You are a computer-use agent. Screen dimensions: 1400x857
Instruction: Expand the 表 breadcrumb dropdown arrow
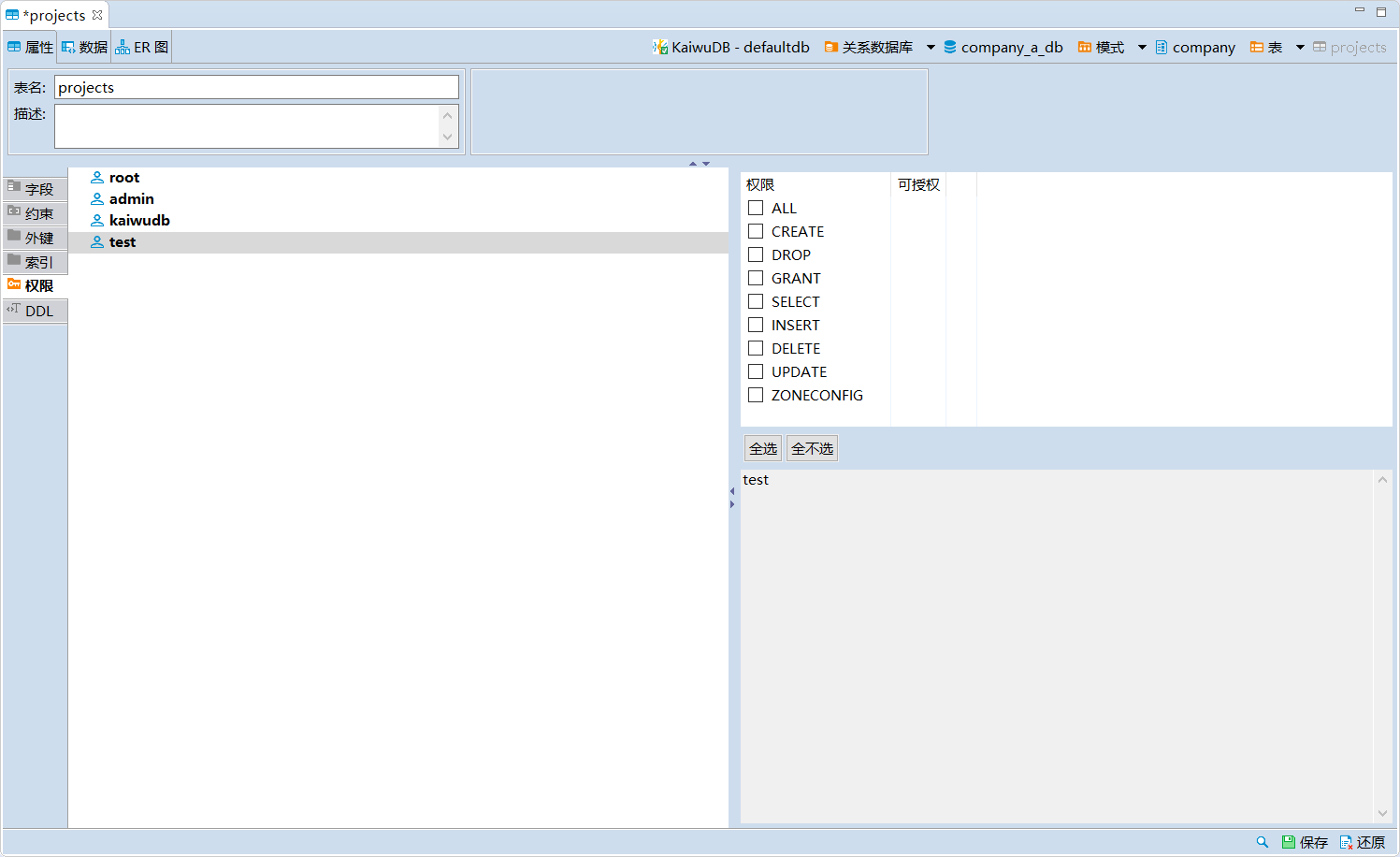click(x=1300, y=47)
